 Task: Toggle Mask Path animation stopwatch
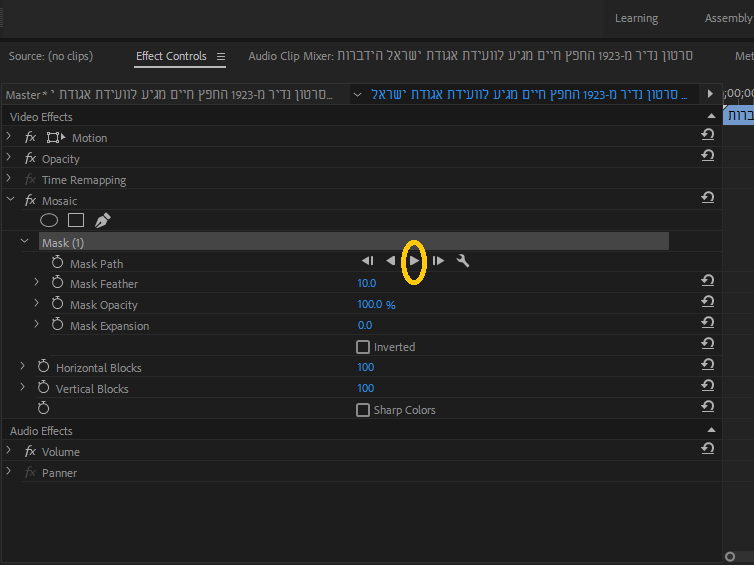pyautogui.click(x=58, y=263)
